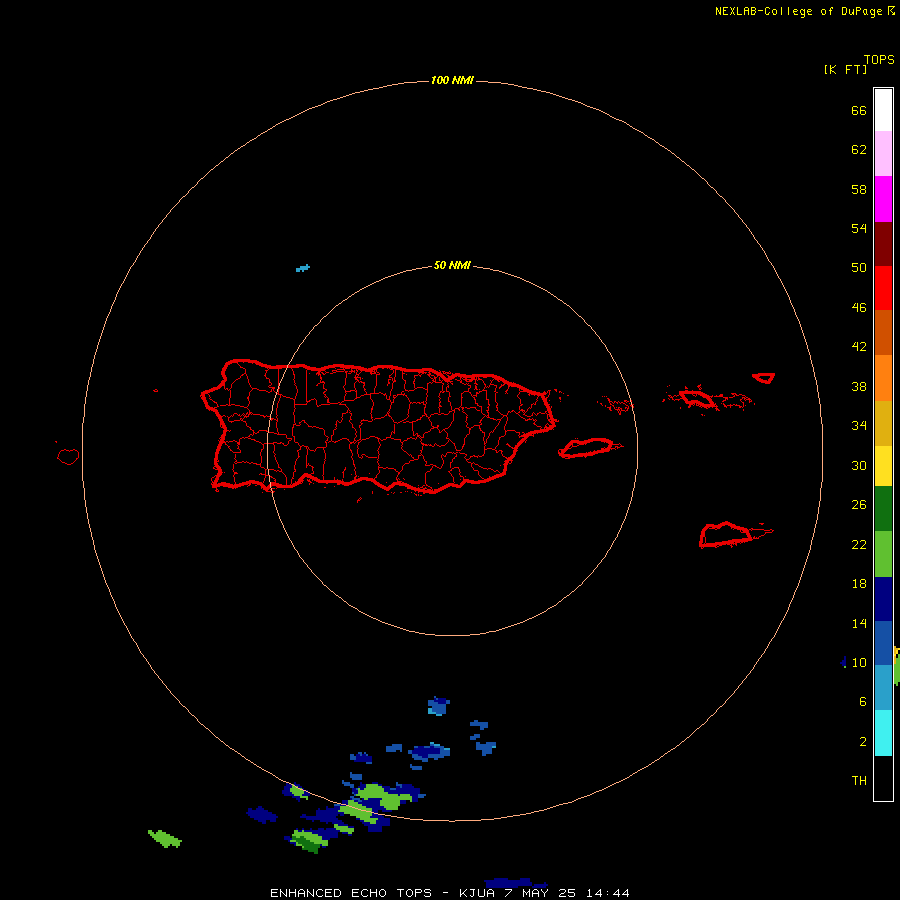900x900 pixels.
Task: Click the dark maroon legend segment
Action: (x=883, y=244)
